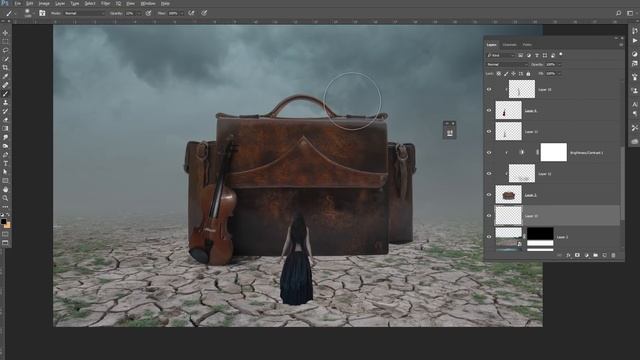Switch to the Channels tab

[509, 44]
